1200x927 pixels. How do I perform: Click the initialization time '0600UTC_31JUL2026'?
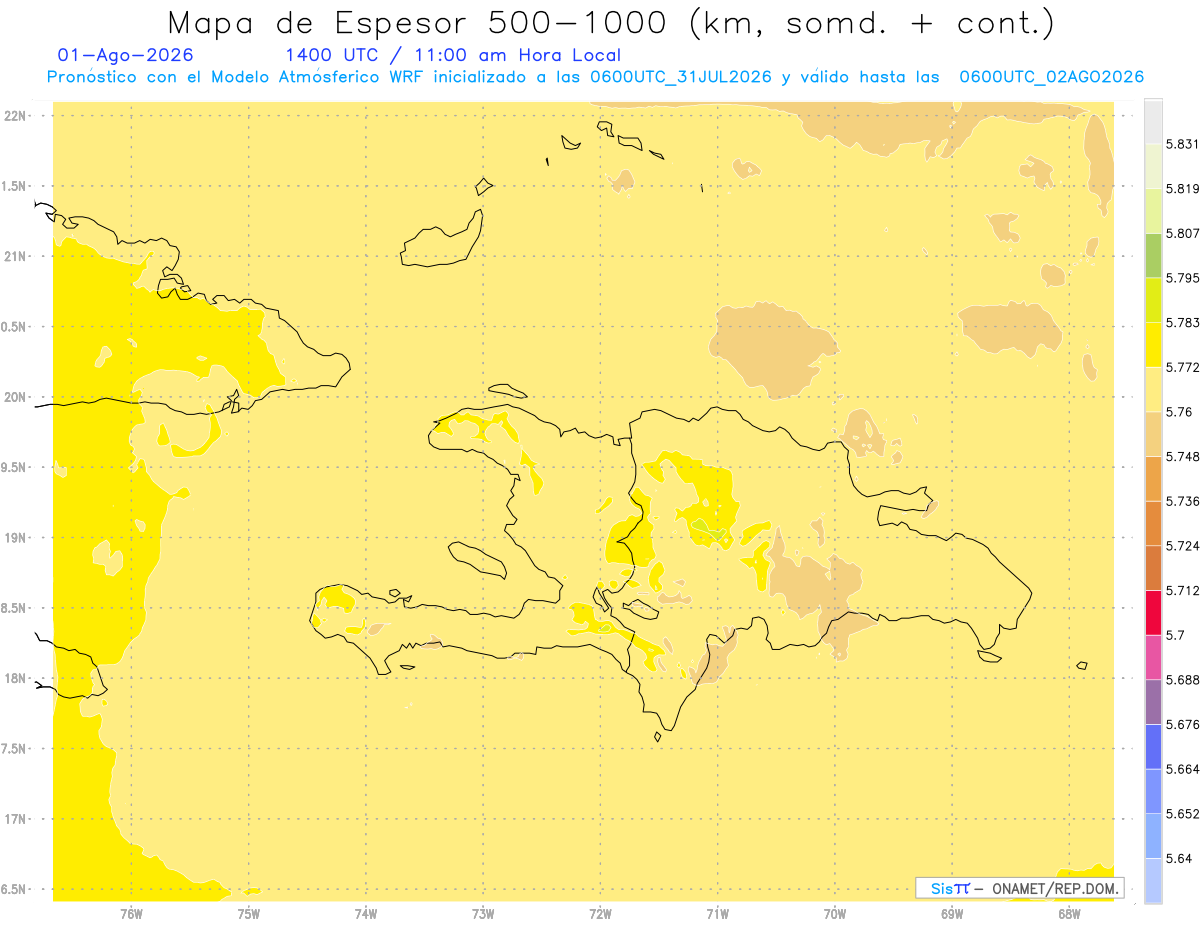680,77
